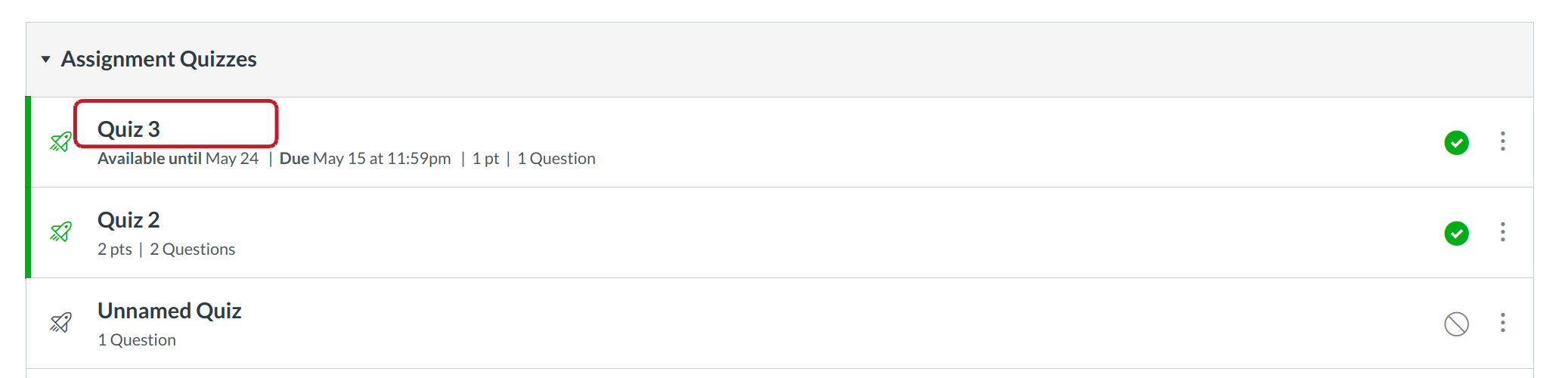The width and height of the screenshot is (1568, 378).
Task: Open the options menu for Quiz 3
Action: pyautogui.click(x=1503, y=141)
